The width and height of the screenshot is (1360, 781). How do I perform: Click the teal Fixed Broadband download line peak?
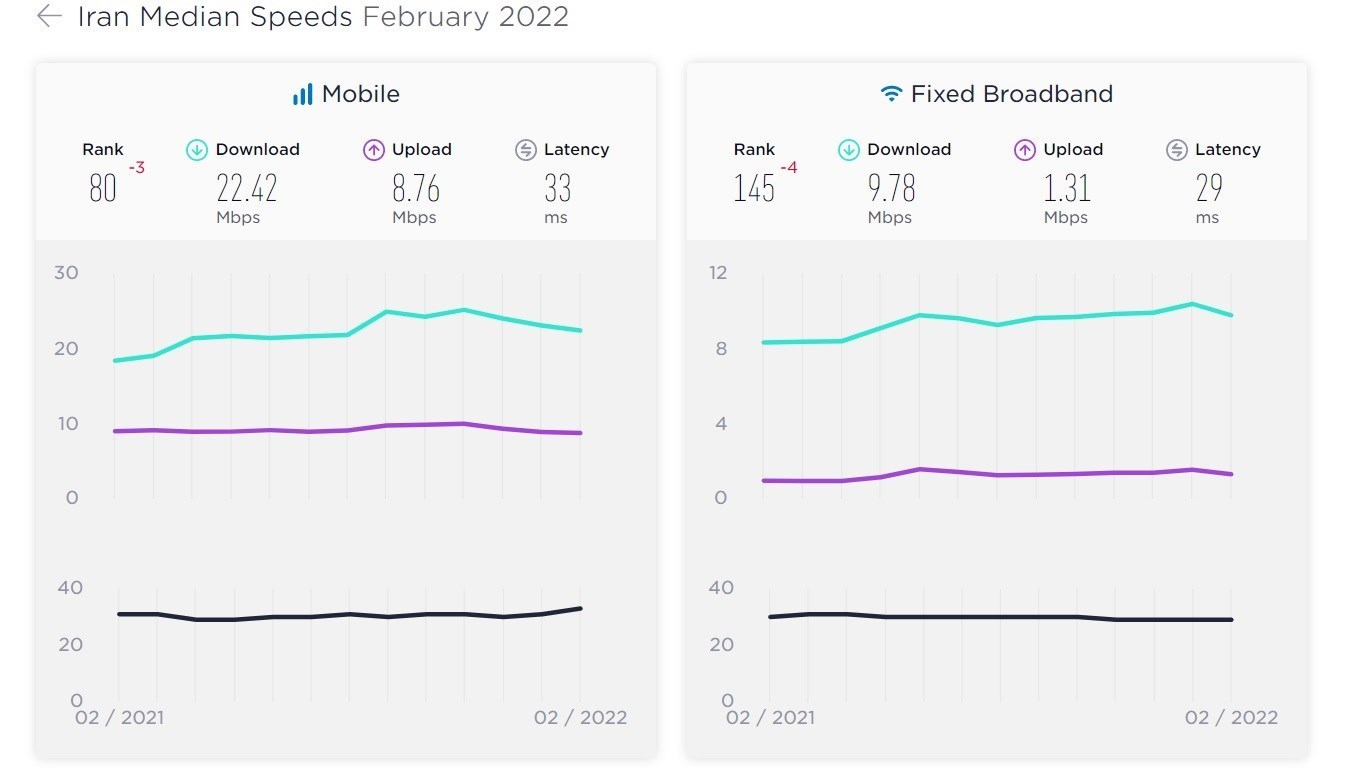[x=1192, y=303]
